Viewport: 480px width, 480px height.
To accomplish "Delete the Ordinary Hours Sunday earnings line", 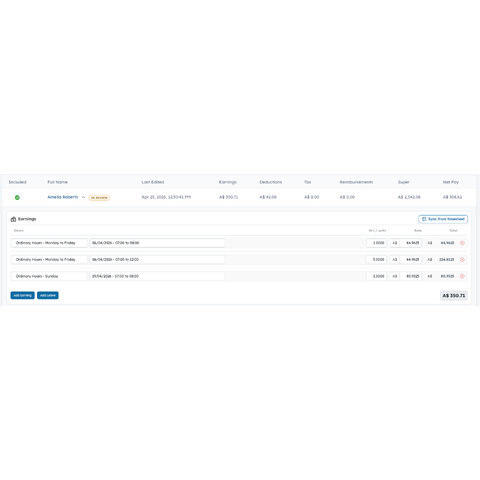I will click(x=462, y=276).
